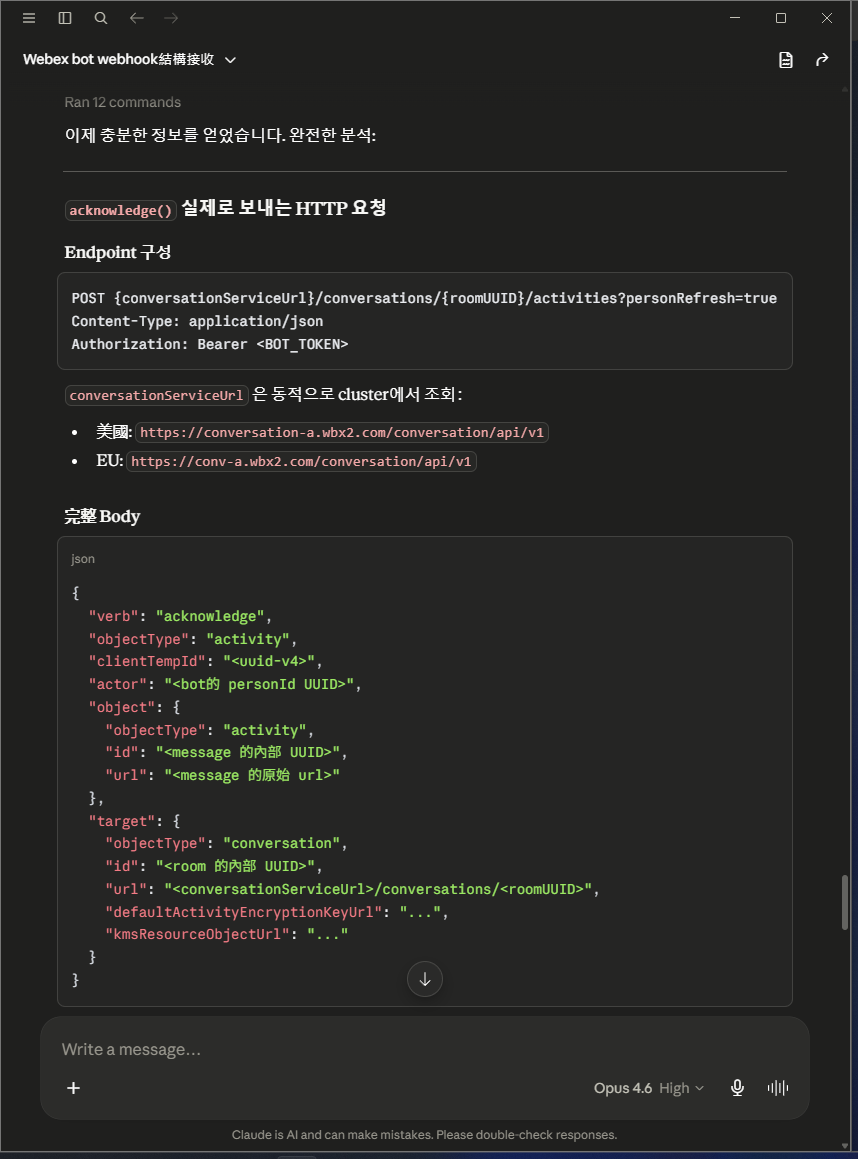Expand Ran 12 commands details

(123, 102)
